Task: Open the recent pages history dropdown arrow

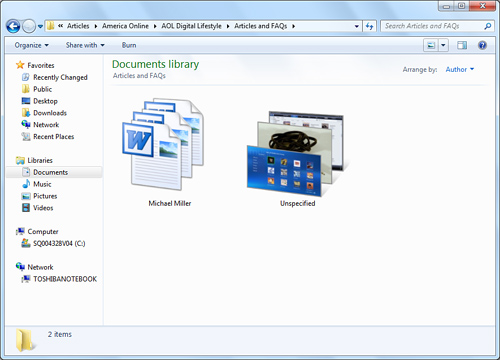Action: (40, 26)
